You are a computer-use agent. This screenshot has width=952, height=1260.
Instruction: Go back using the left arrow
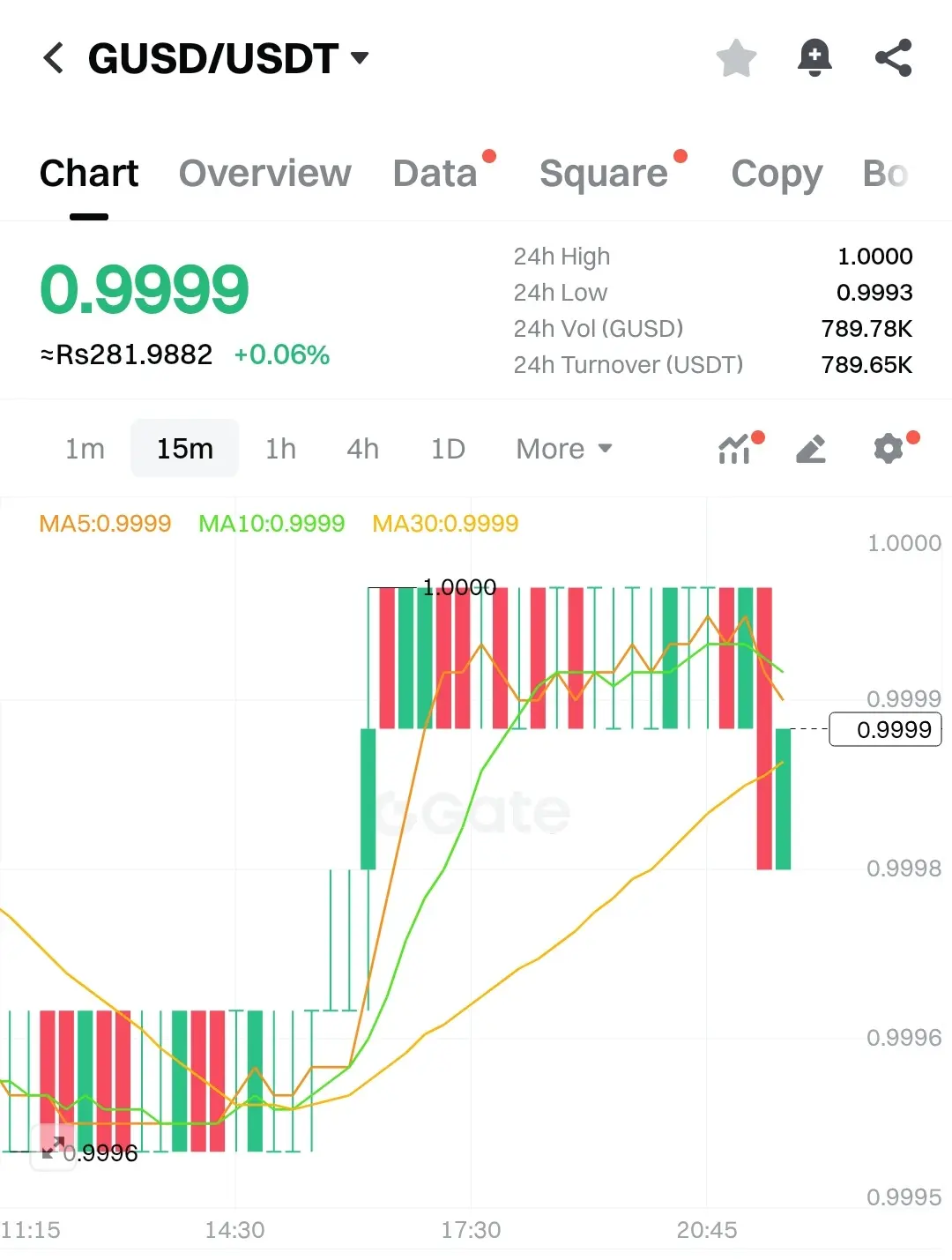[54, 58]
